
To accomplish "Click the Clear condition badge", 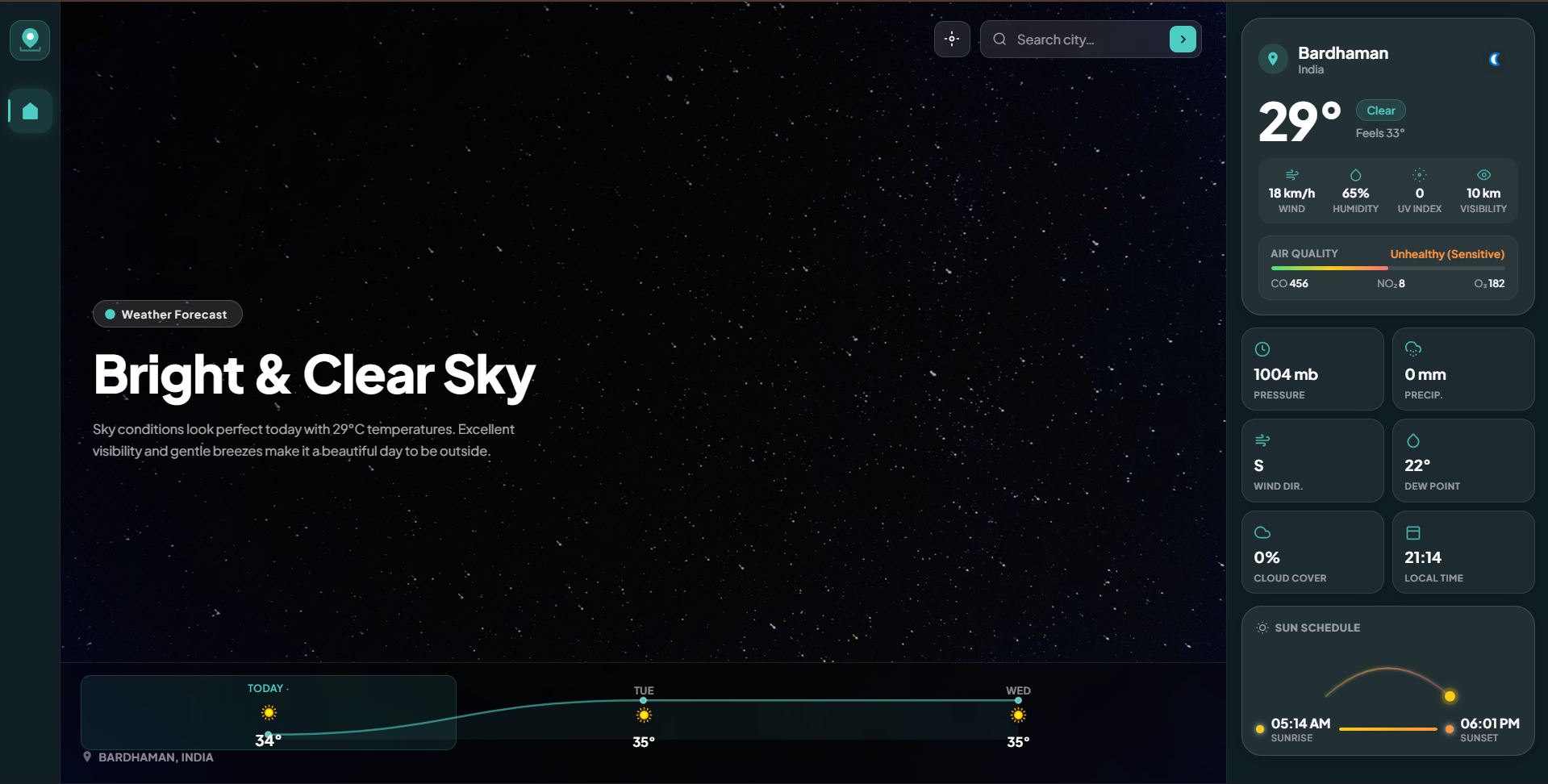I will (1380, 110).
